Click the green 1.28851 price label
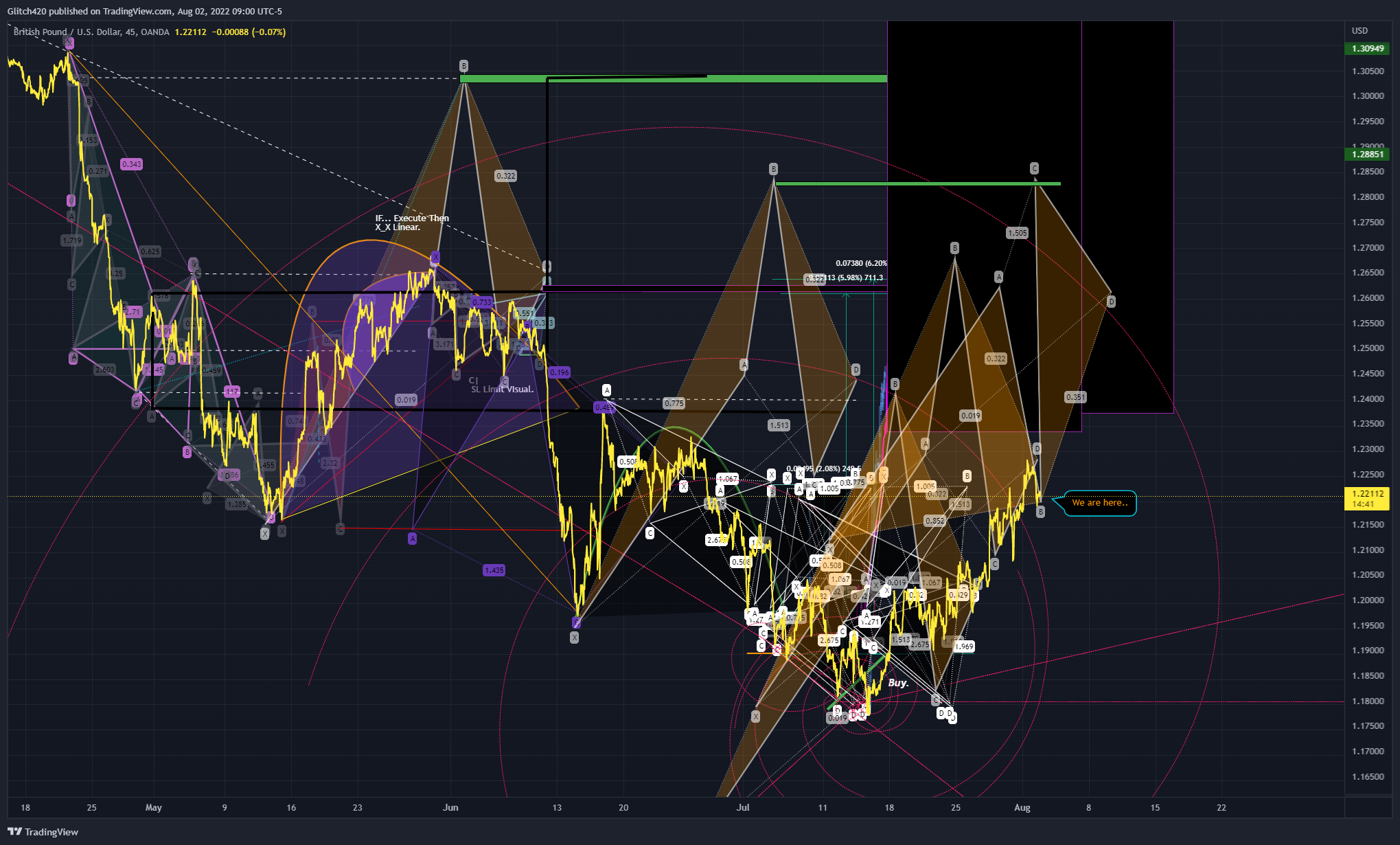This screenshot has height=845, width=1400. tap(1368, 155)
